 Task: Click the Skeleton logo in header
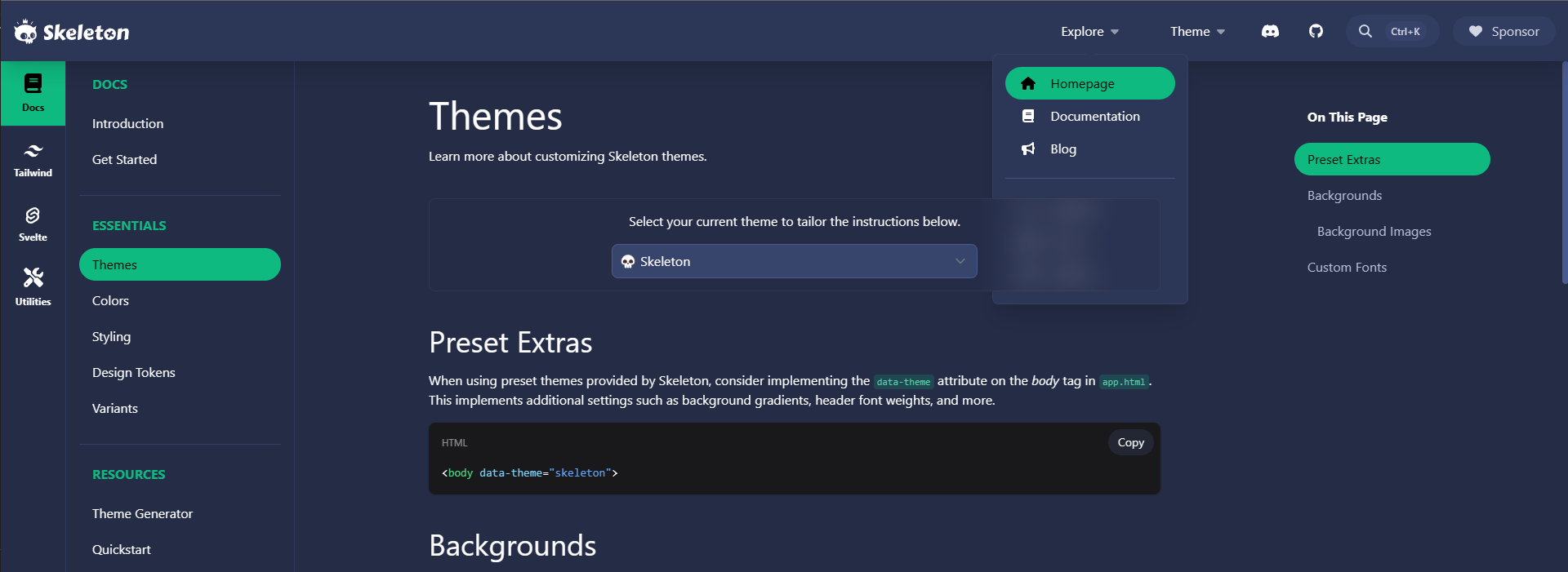click(72, 32)
